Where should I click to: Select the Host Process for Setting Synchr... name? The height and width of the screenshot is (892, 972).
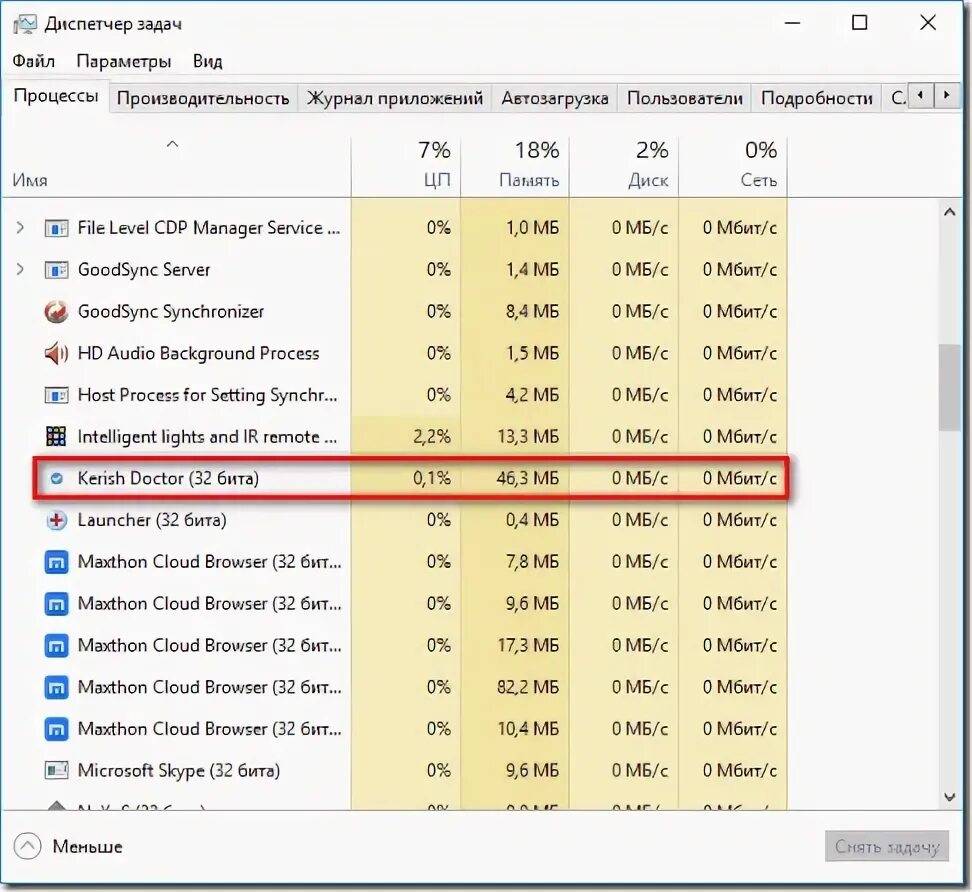click(x=207, y=395)
